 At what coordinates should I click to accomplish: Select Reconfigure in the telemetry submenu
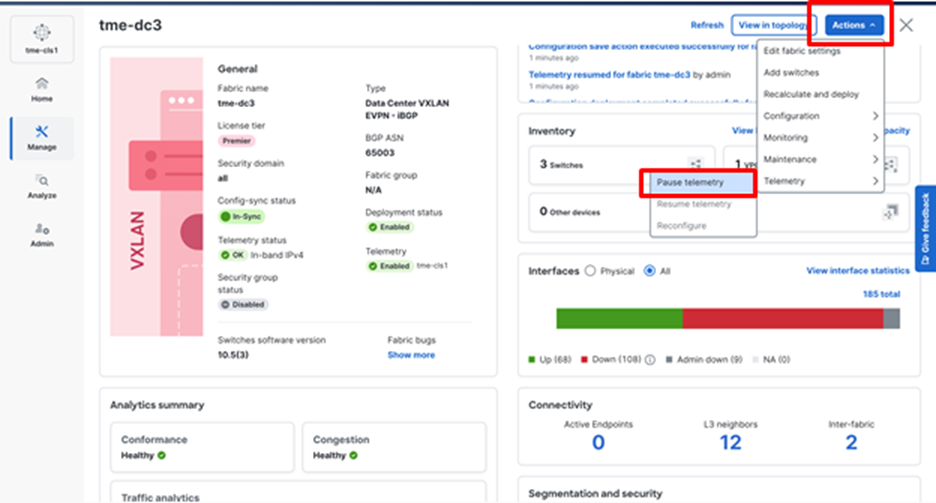pyautogui.click(x=703, y=226)
